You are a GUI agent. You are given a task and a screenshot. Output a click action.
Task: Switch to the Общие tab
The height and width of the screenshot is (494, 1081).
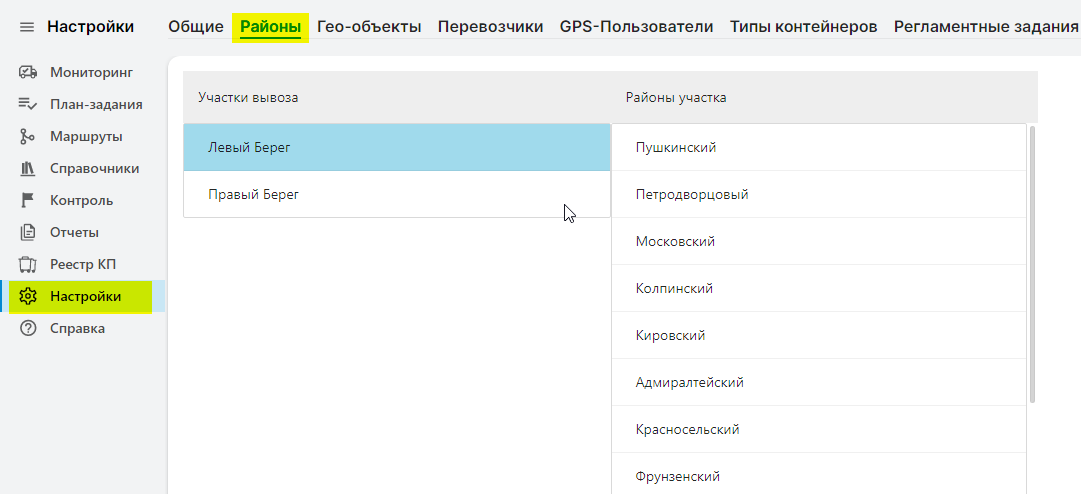pyautogui.click(x=195, y=27)
